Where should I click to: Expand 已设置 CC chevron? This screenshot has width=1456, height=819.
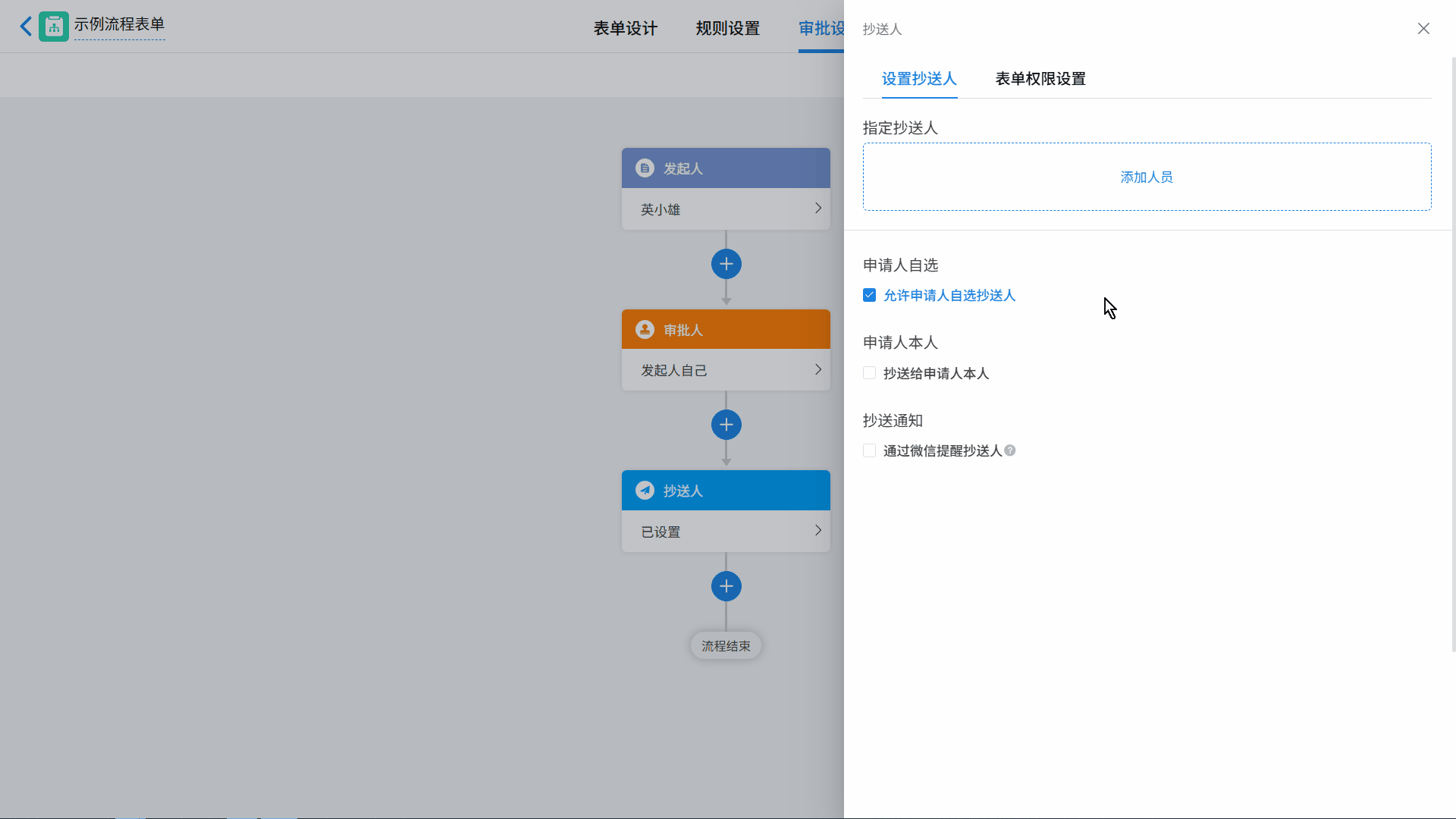coord(817,531)
